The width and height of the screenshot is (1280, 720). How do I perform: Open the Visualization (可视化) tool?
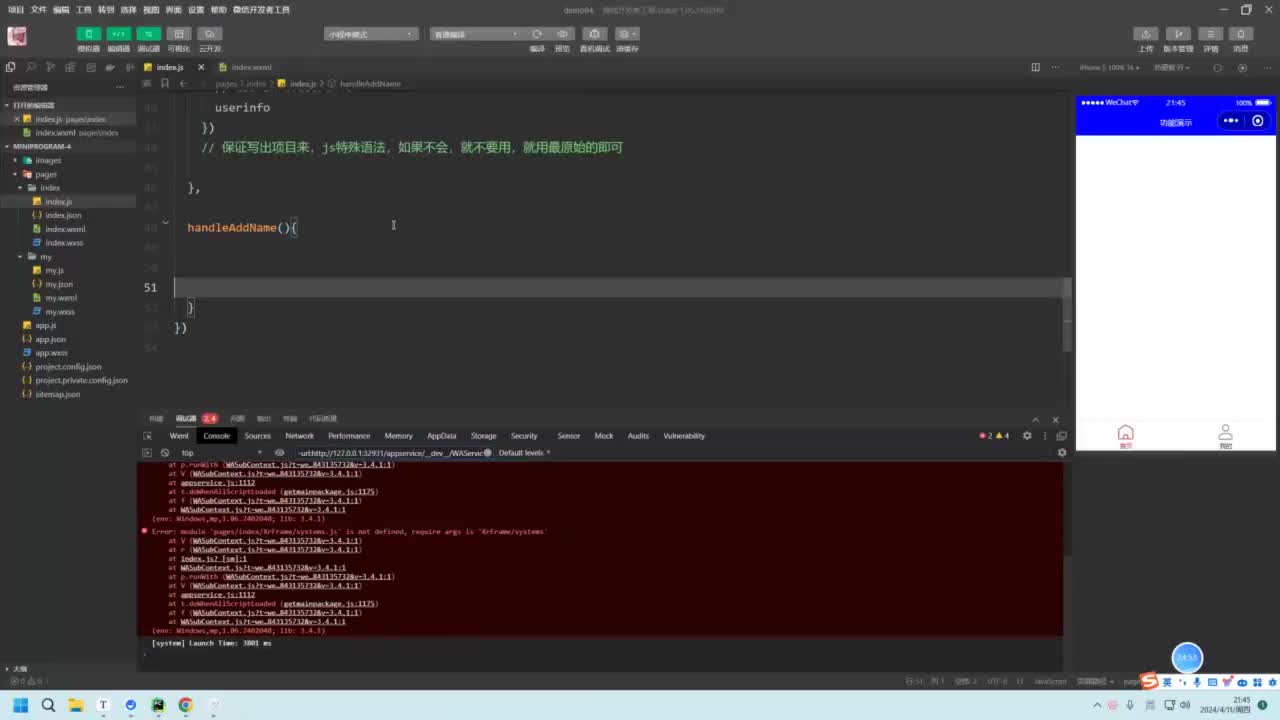point(179,34)
